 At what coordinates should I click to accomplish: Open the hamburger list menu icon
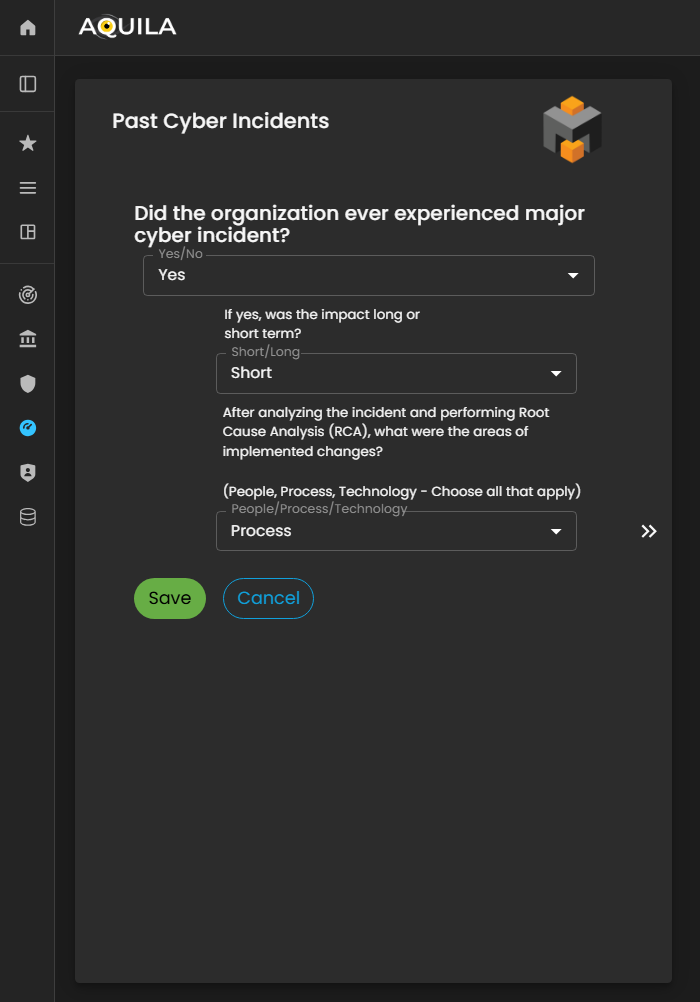[x=28, y=188]
